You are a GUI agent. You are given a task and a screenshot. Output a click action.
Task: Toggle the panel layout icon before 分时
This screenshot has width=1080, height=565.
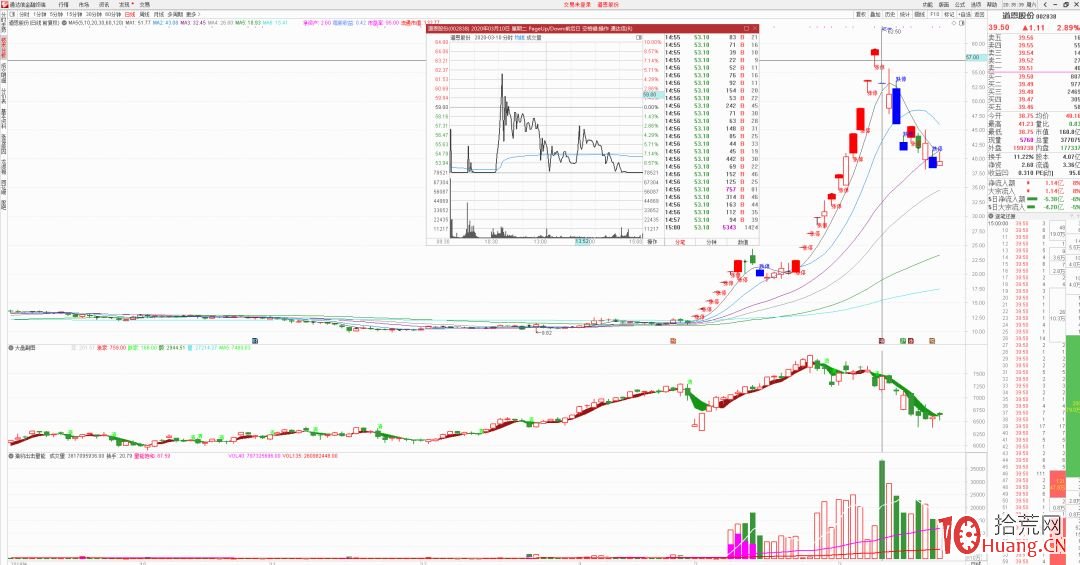pos(12,14)
